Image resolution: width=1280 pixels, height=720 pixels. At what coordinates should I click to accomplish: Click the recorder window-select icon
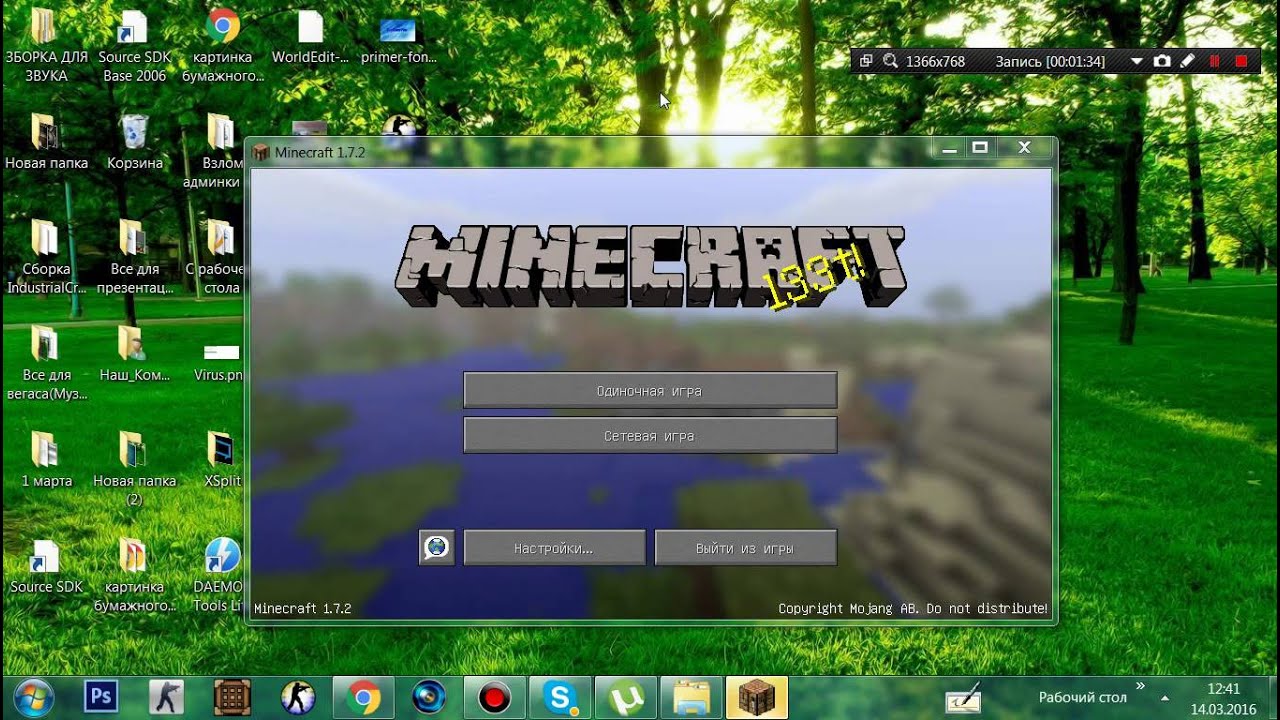tap(866, 61)
